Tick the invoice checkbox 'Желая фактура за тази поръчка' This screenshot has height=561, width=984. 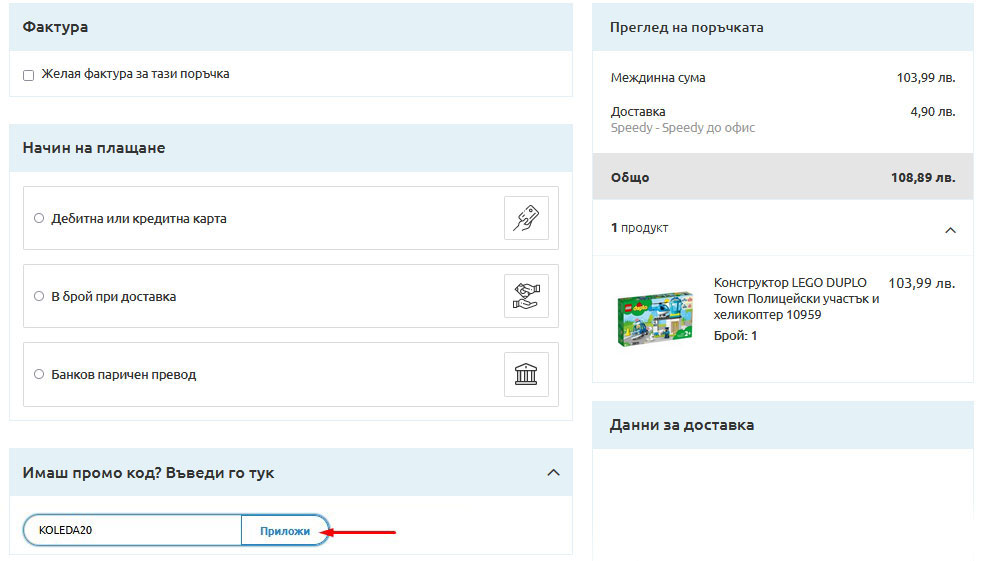[28, 75]
